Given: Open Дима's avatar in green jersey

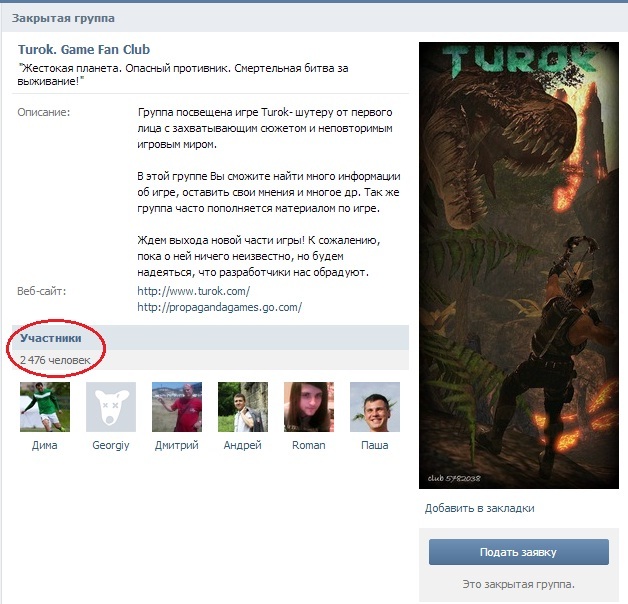Looking at the screenshot, I should tap(45, 407).
